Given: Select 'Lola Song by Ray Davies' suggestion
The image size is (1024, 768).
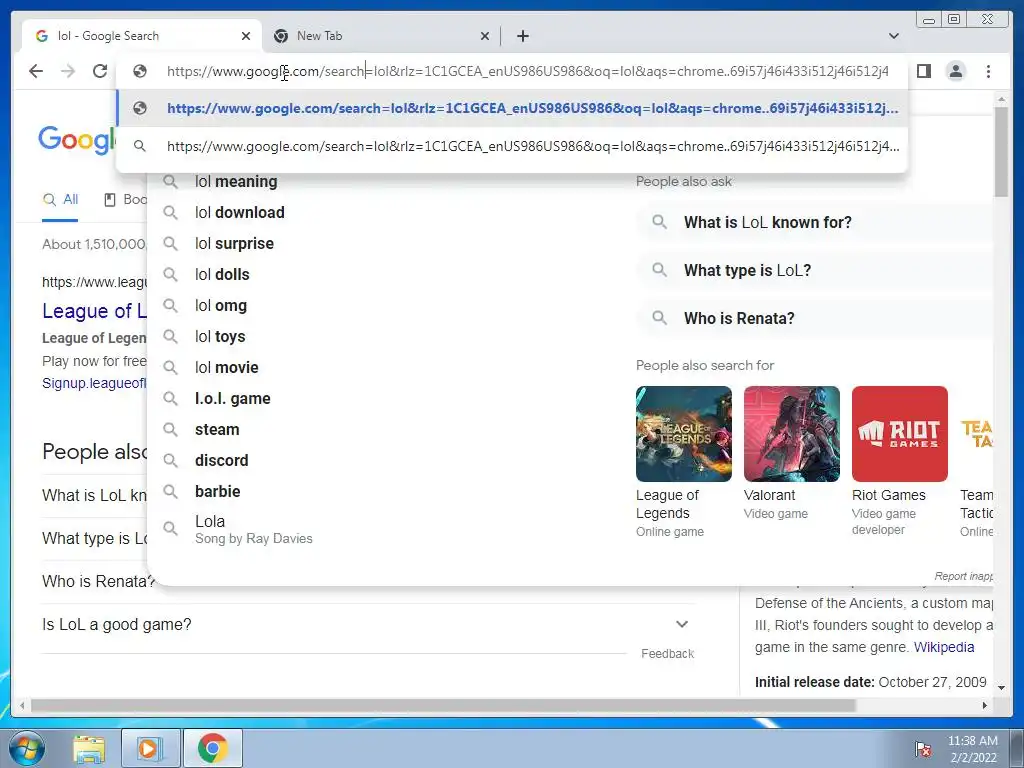Looking at the screenshot, I should [253, 530].
